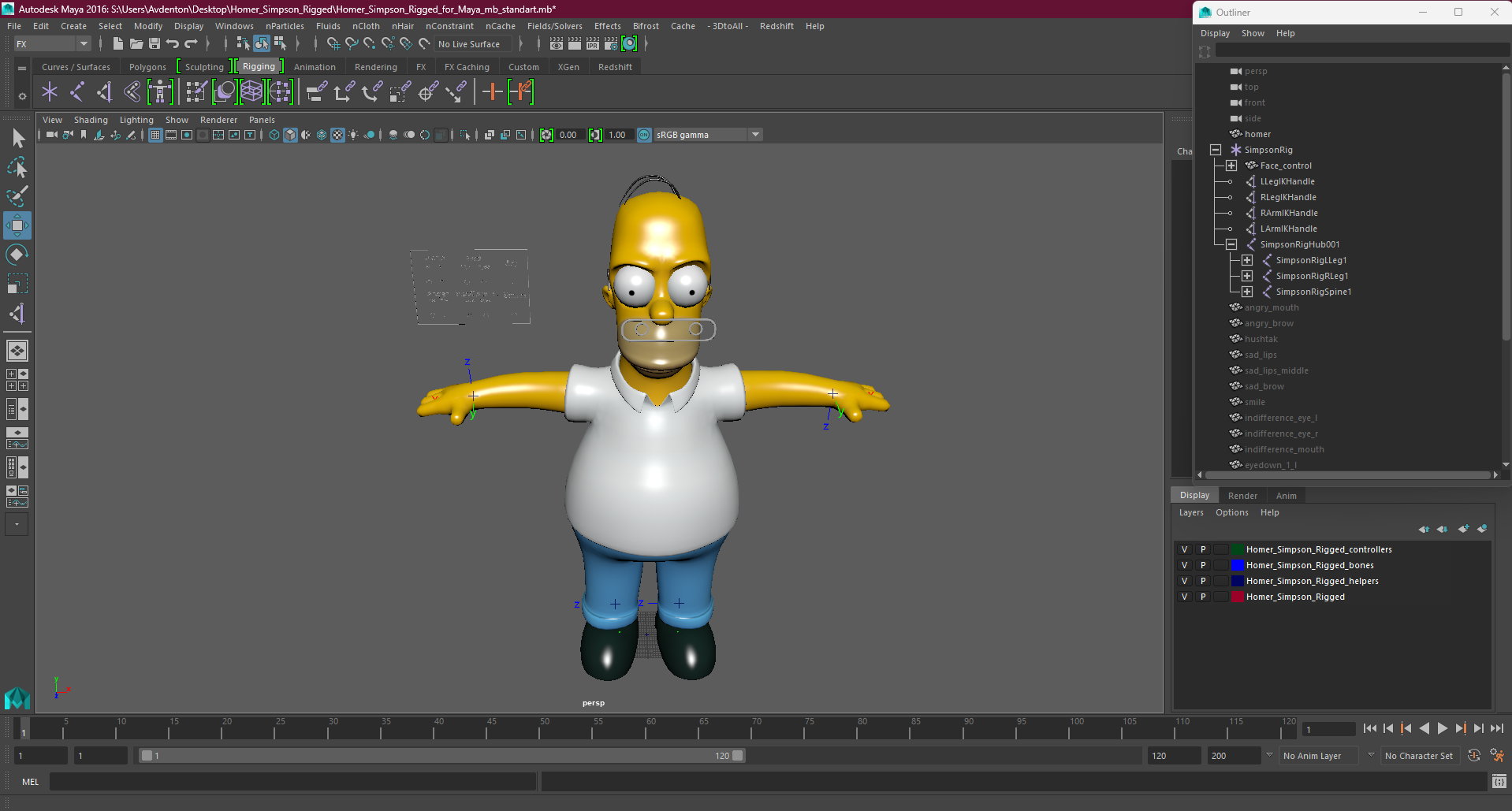The width and height of the screenshot is (1512, 811).
Task: Click color swatch of Homer_Simpson_Rigged_bones layer
Action: [x=1237, y=565]
